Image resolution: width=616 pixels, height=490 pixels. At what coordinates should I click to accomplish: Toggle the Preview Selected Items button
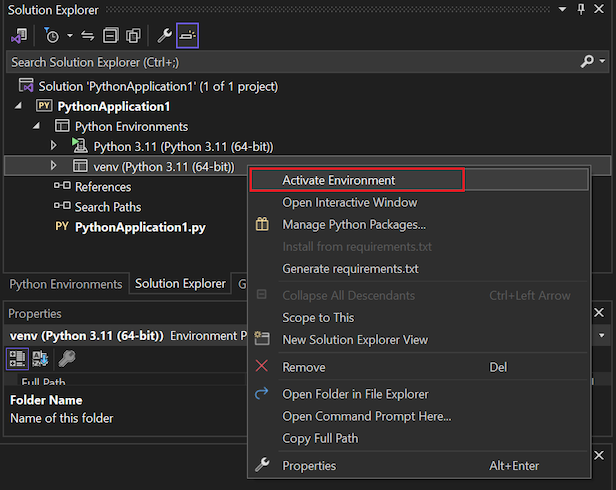click(188, 36)
